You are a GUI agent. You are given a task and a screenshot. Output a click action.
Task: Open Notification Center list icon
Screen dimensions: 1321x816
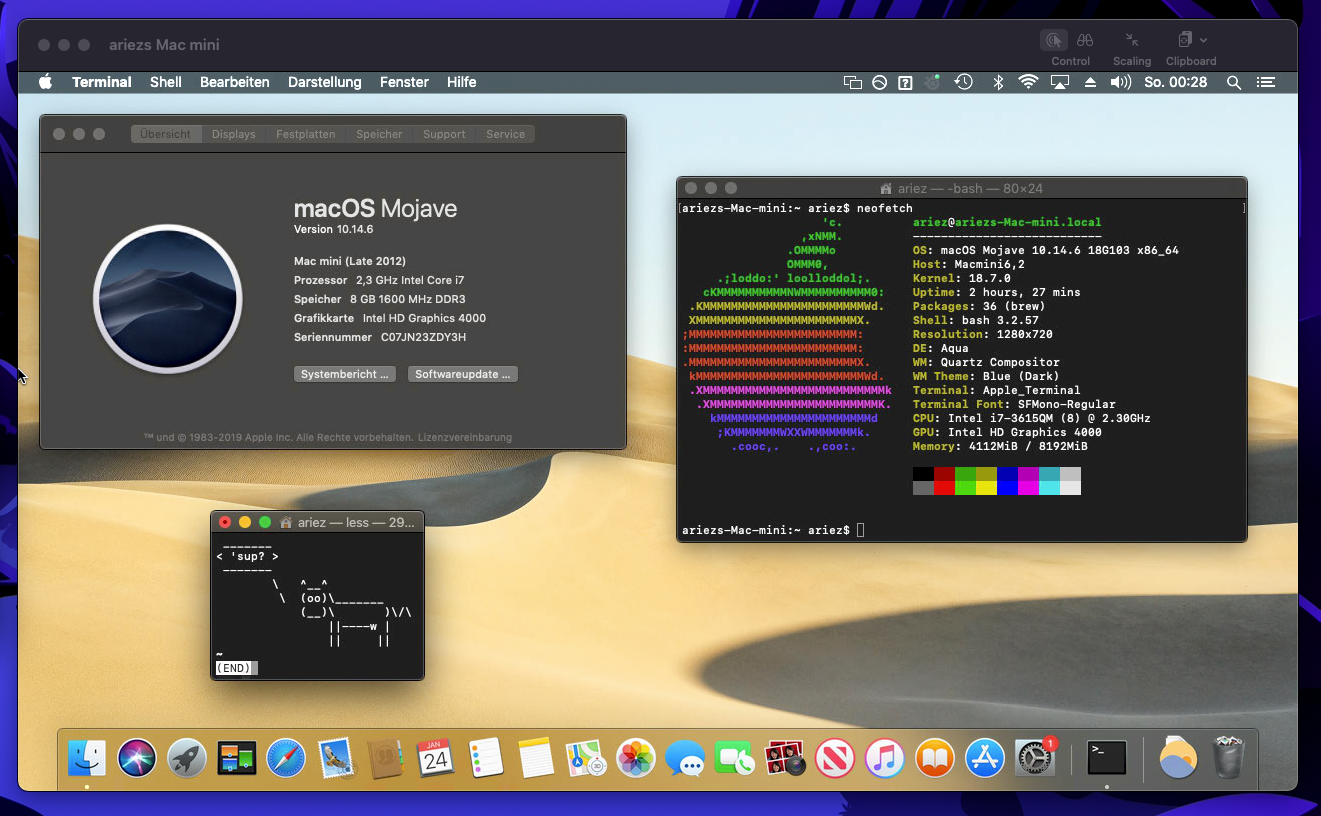[1266, 82]
